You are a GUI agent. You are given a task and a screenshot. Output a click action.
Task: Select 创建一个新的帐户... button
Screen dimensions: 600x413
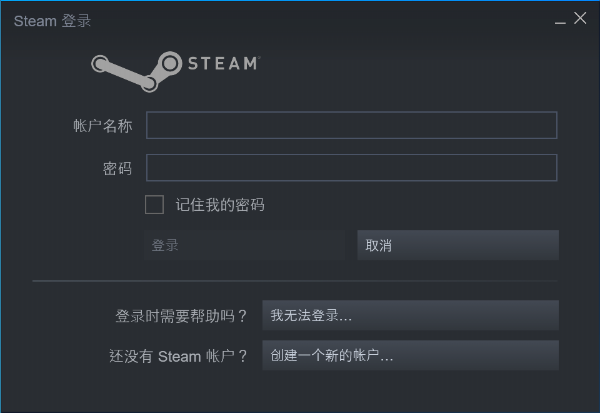tap(411, 356)
